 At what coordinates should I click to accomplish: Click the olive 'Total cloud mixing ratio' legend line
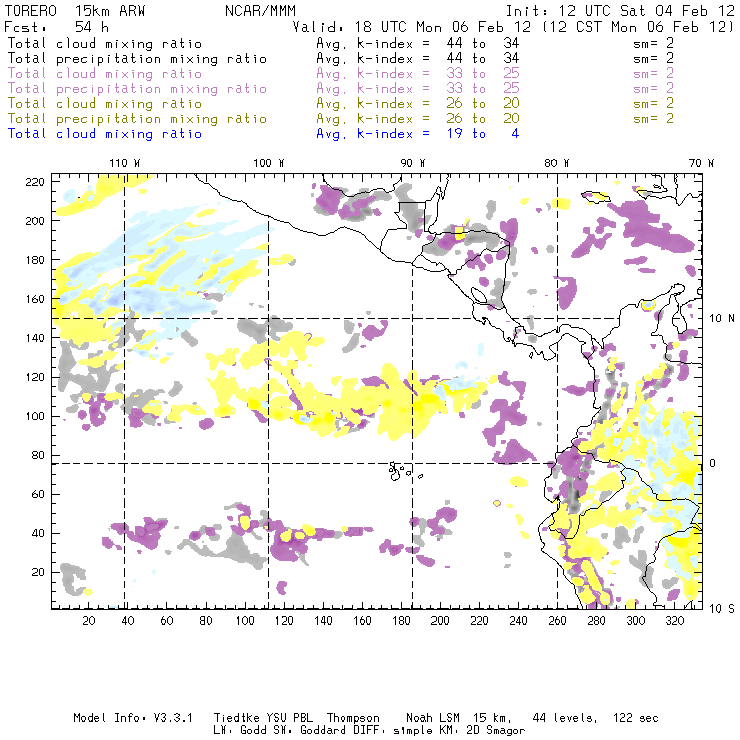point(105,103)
